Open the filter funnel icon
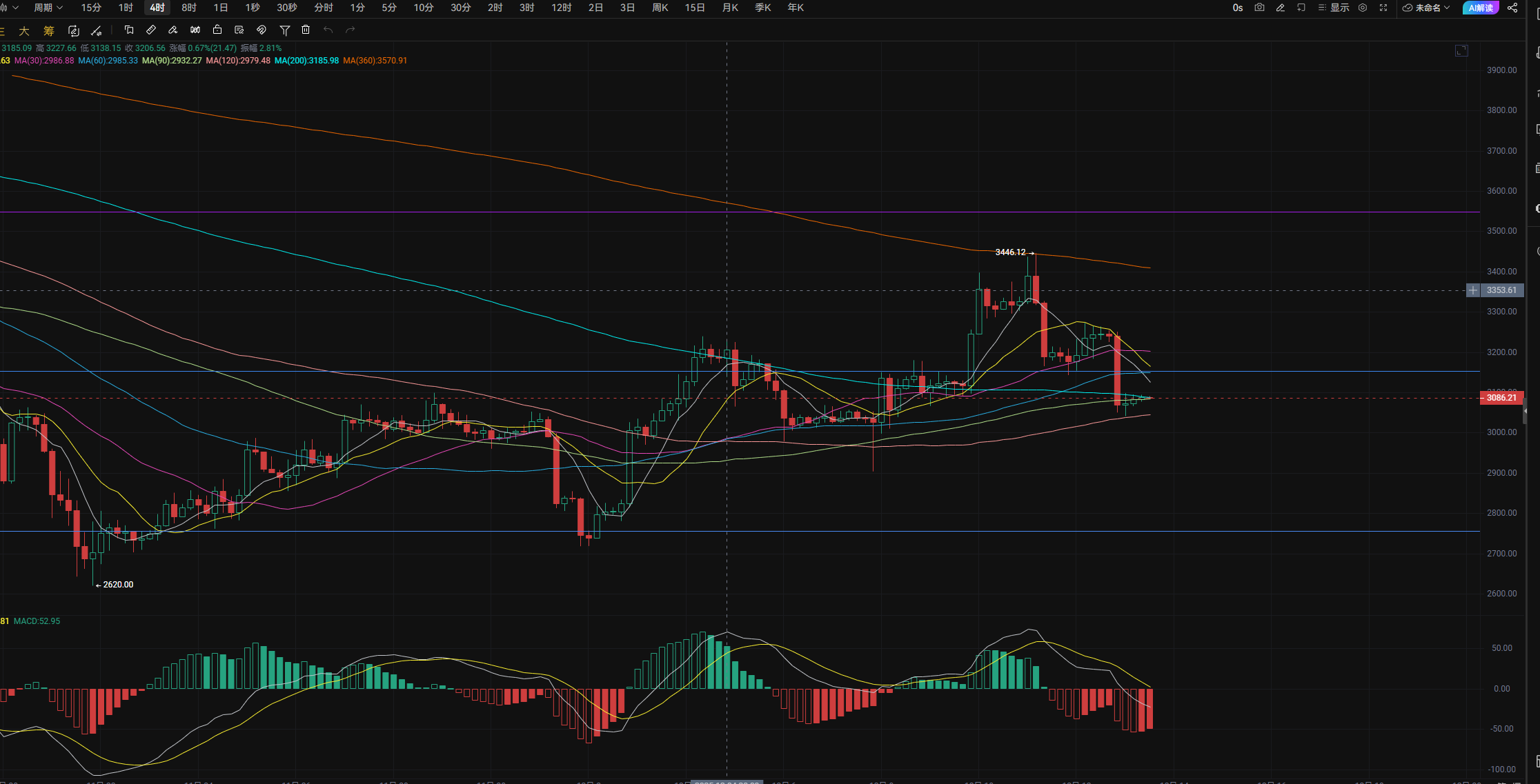 (284, 30)
